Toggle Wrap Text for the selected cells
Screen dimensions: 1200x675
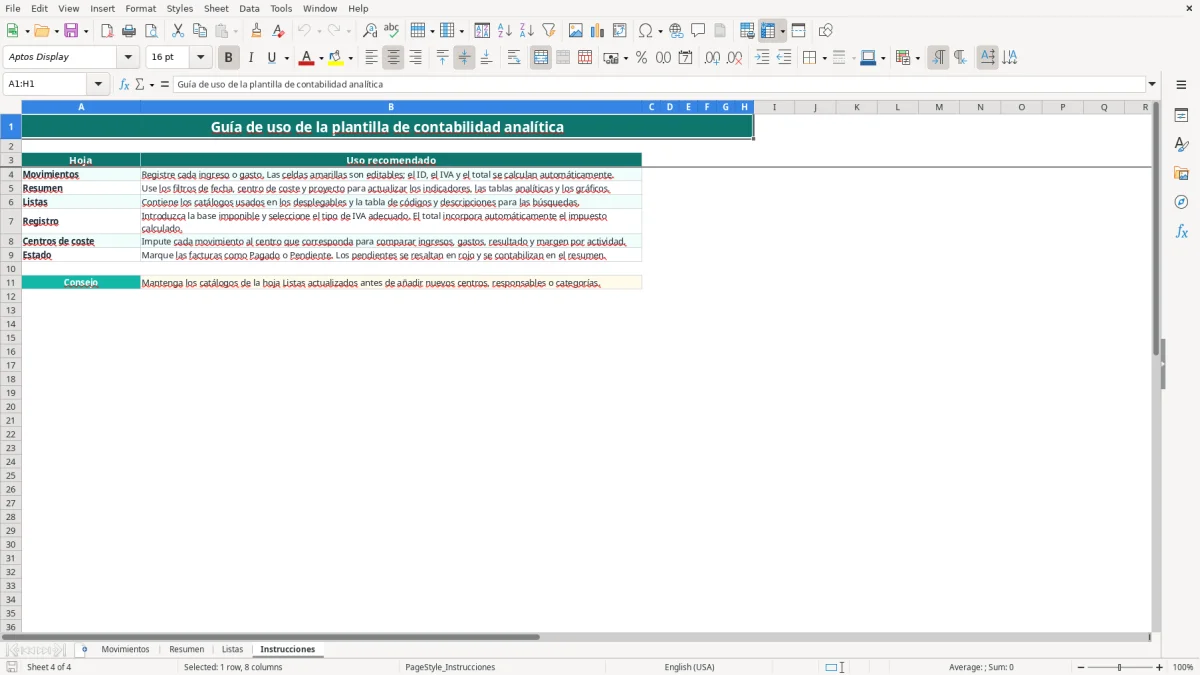pos(514,58)
